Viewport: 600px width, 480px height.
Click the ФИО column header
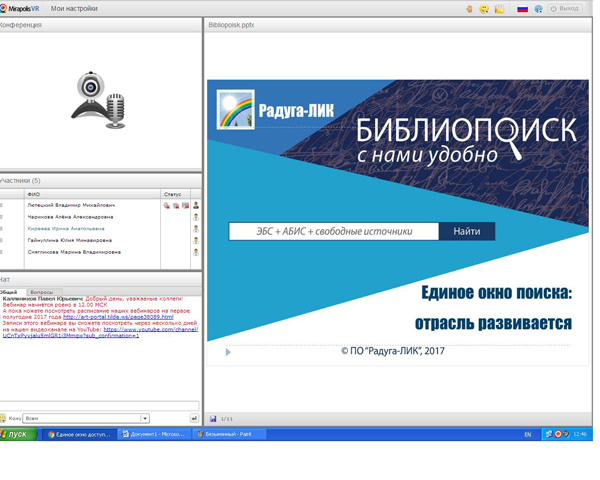[33, 194]
